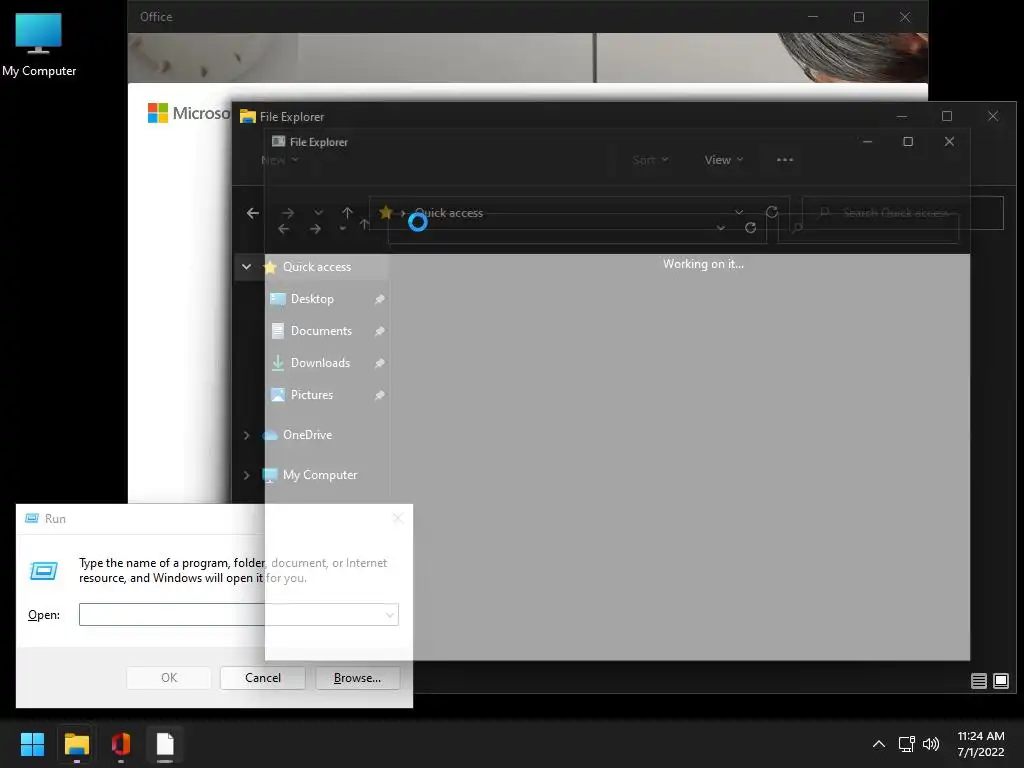Click the blank document taskbar icon

[165, 744]
